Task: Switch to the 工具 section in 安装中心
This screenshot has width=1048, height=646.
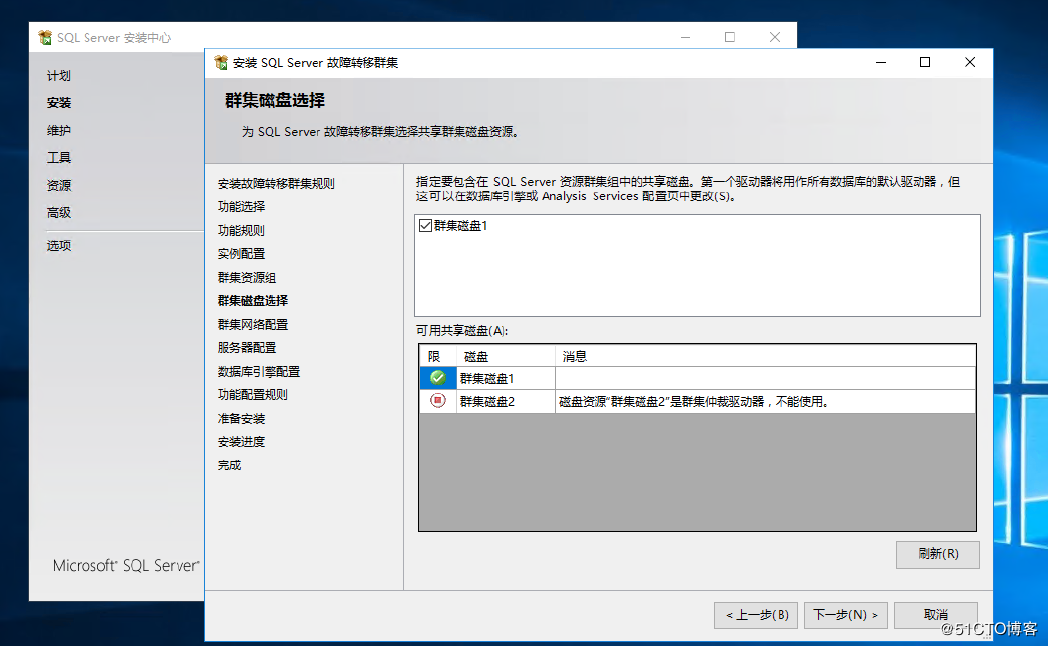Action: [58, 157]
